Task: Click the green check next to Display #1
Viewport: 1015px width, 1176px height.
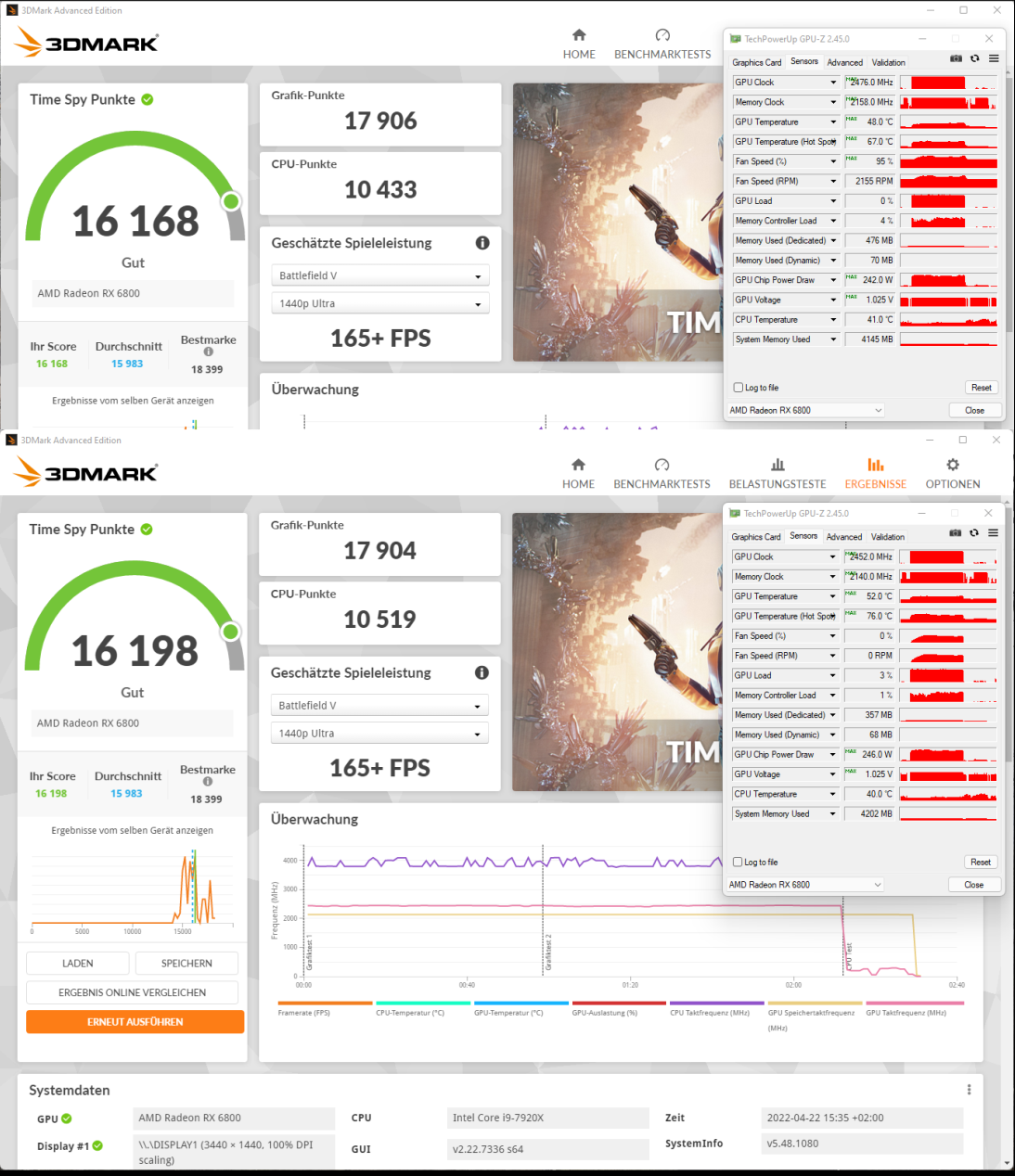Action: tap(97, 1146)
